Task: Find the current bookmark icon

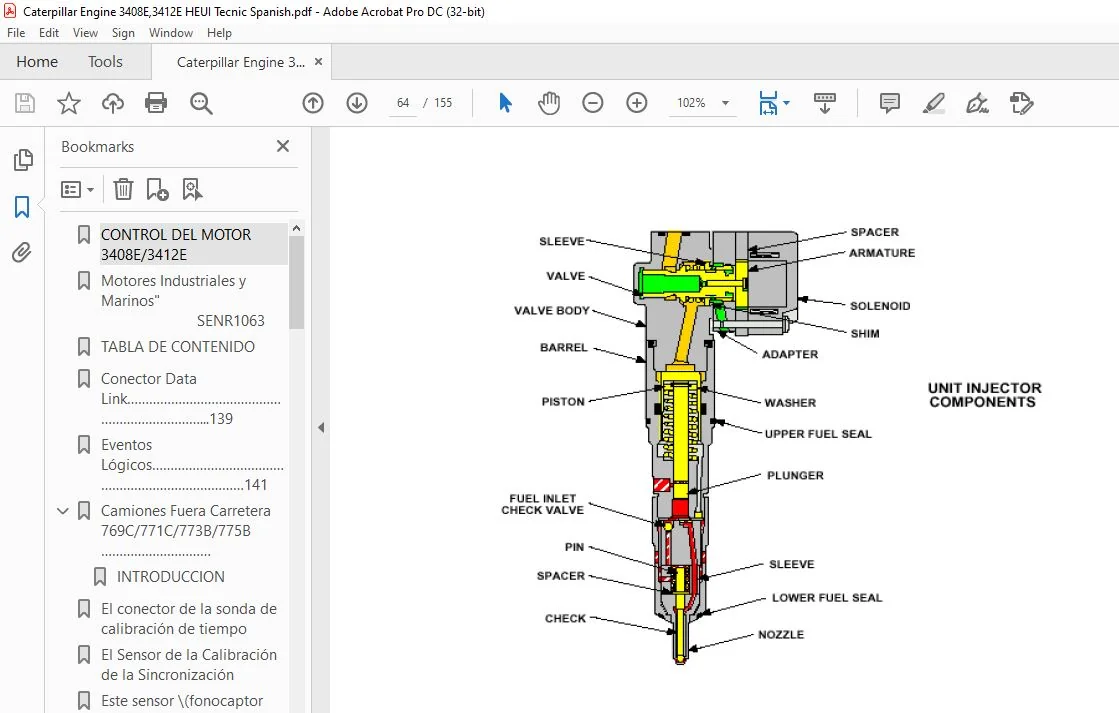Action: (x=192, y=189)
